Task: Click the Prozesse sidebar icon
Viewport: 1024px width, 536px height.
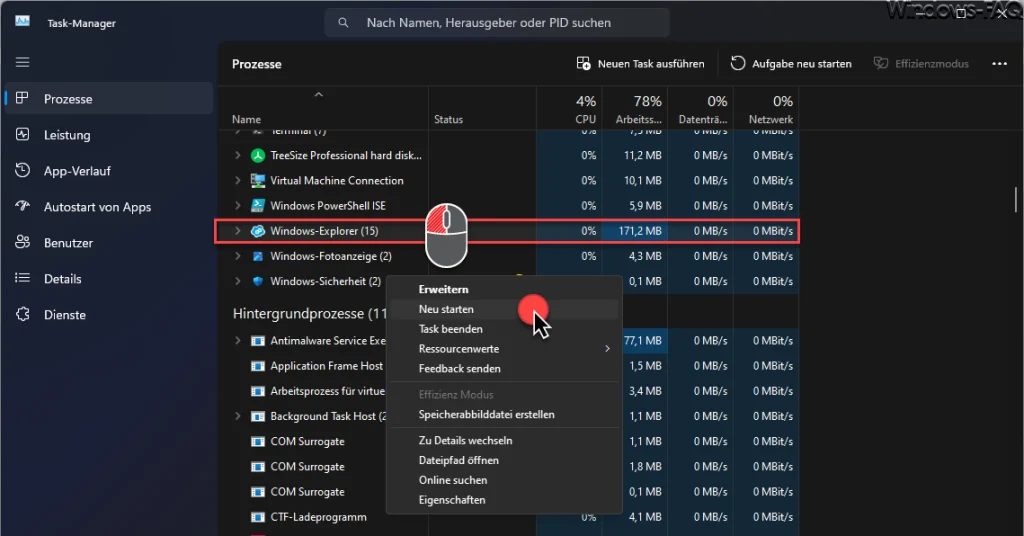Action: (22, 98)
